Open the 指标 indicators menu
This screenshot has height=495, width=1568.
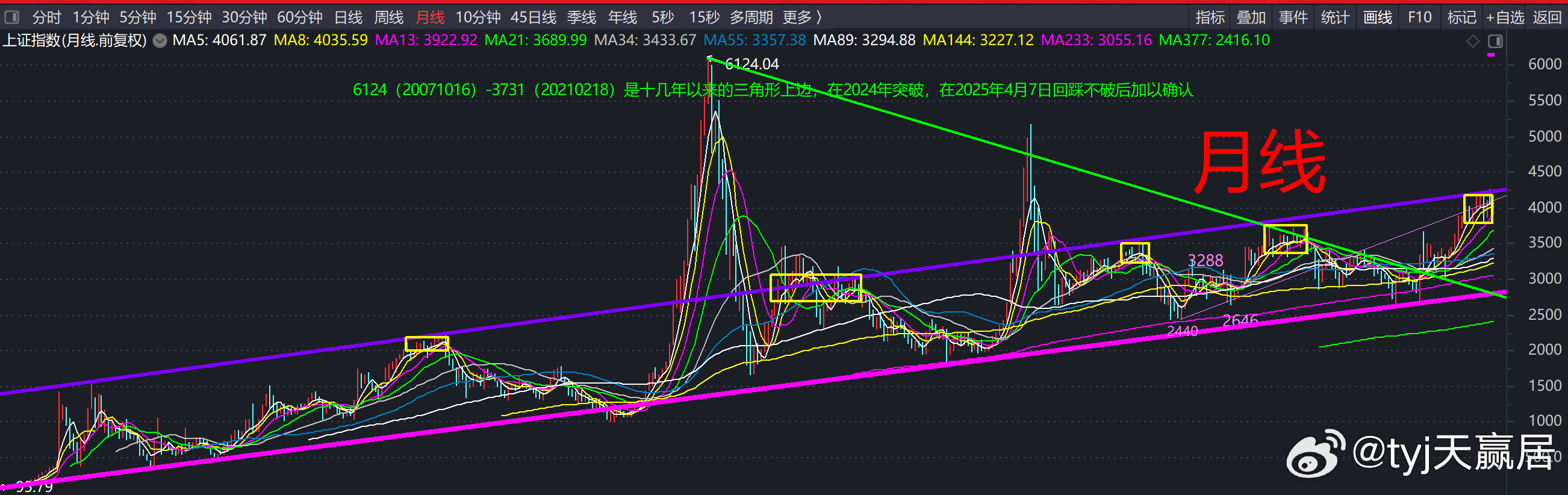pos(1210,17)
